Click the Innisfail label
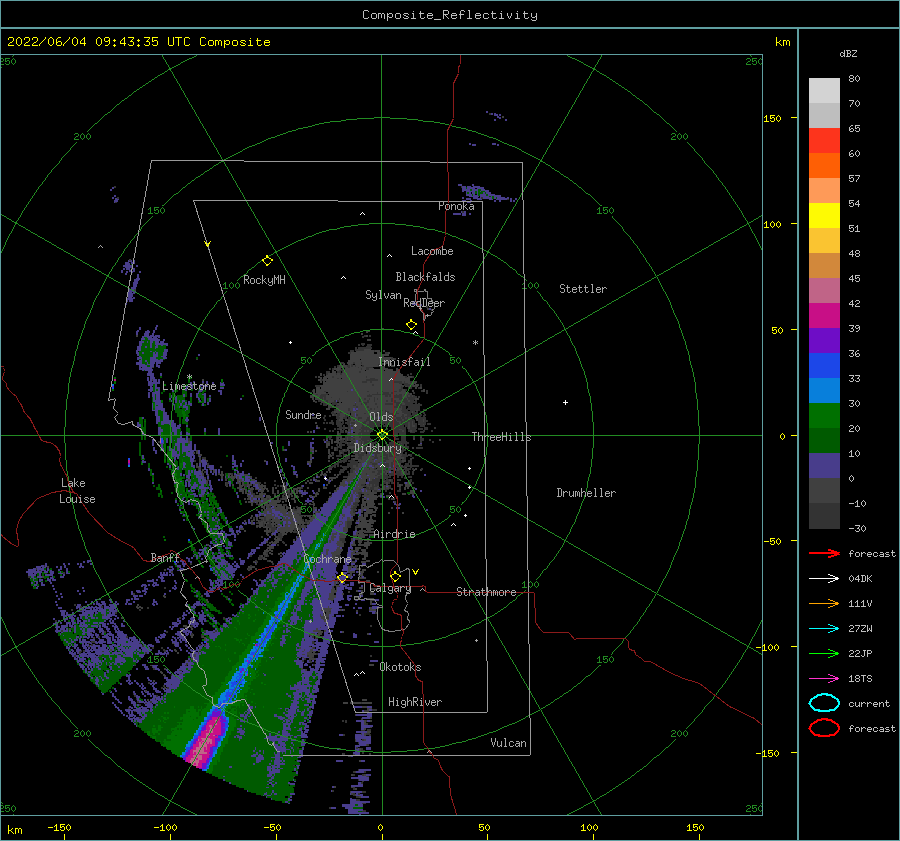This screenshot has width=900, height=841. coord(404,362)
